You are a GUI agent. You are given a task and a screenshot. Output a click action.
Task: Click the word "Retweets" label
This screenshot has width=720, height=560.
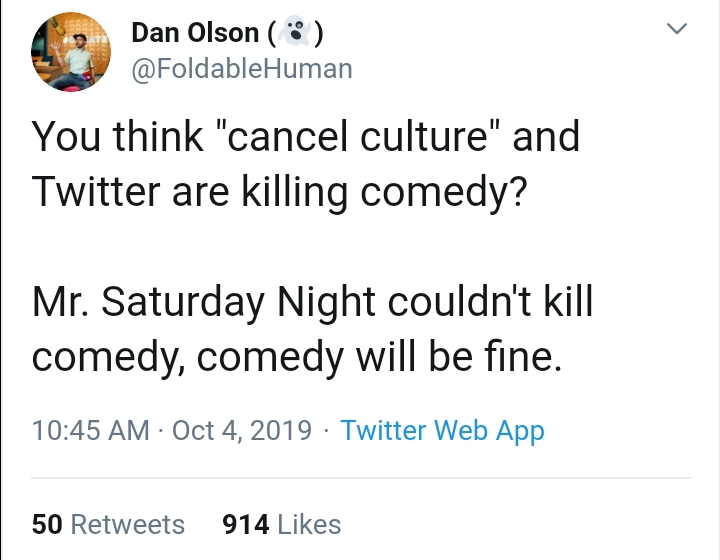click(x=128, y=525)
